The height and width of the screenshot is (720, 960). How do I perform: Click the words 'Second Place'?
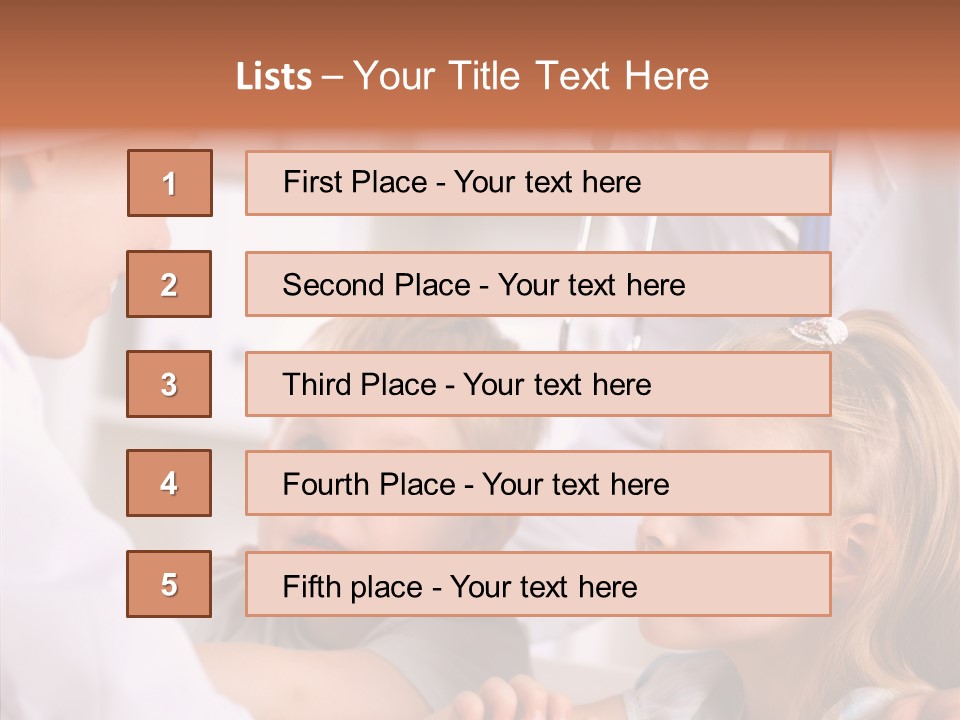click(x=375, y=285)
